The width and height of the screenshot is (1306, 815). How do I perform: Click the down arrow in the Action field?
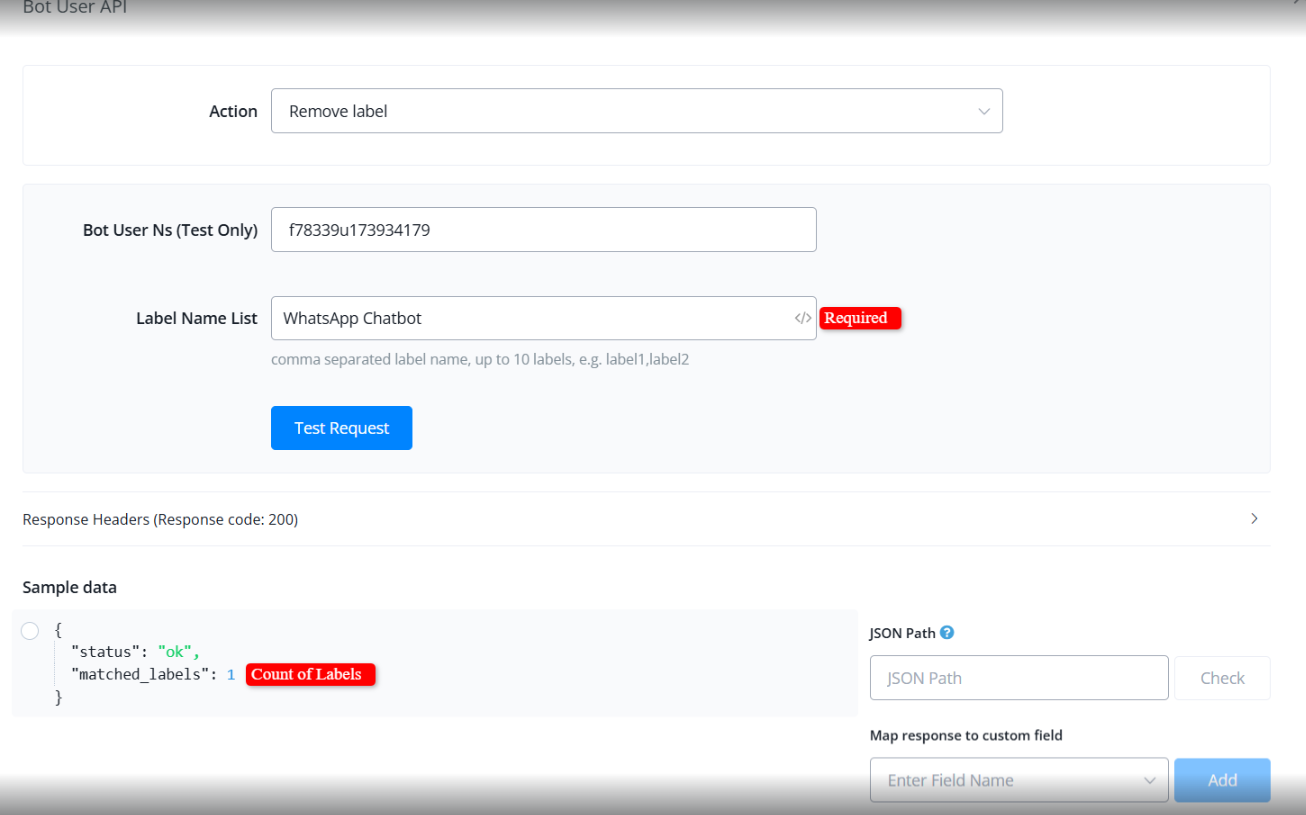[983, 111]
